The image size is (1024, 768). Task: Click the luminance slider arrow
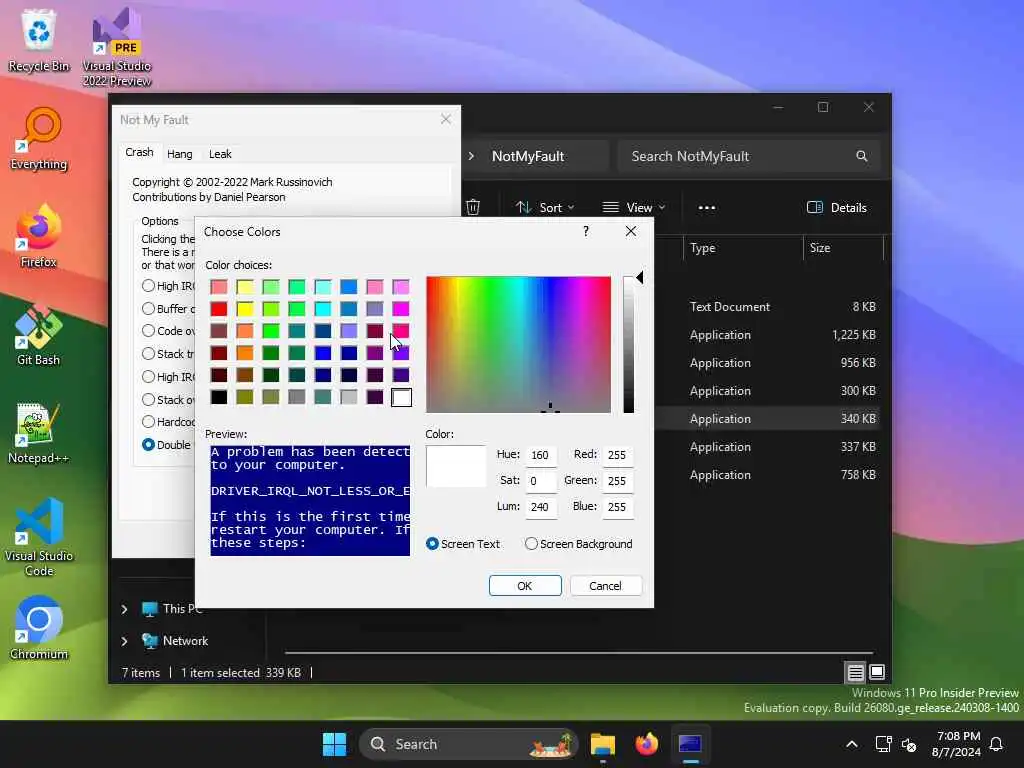click(x=639, y=278)
